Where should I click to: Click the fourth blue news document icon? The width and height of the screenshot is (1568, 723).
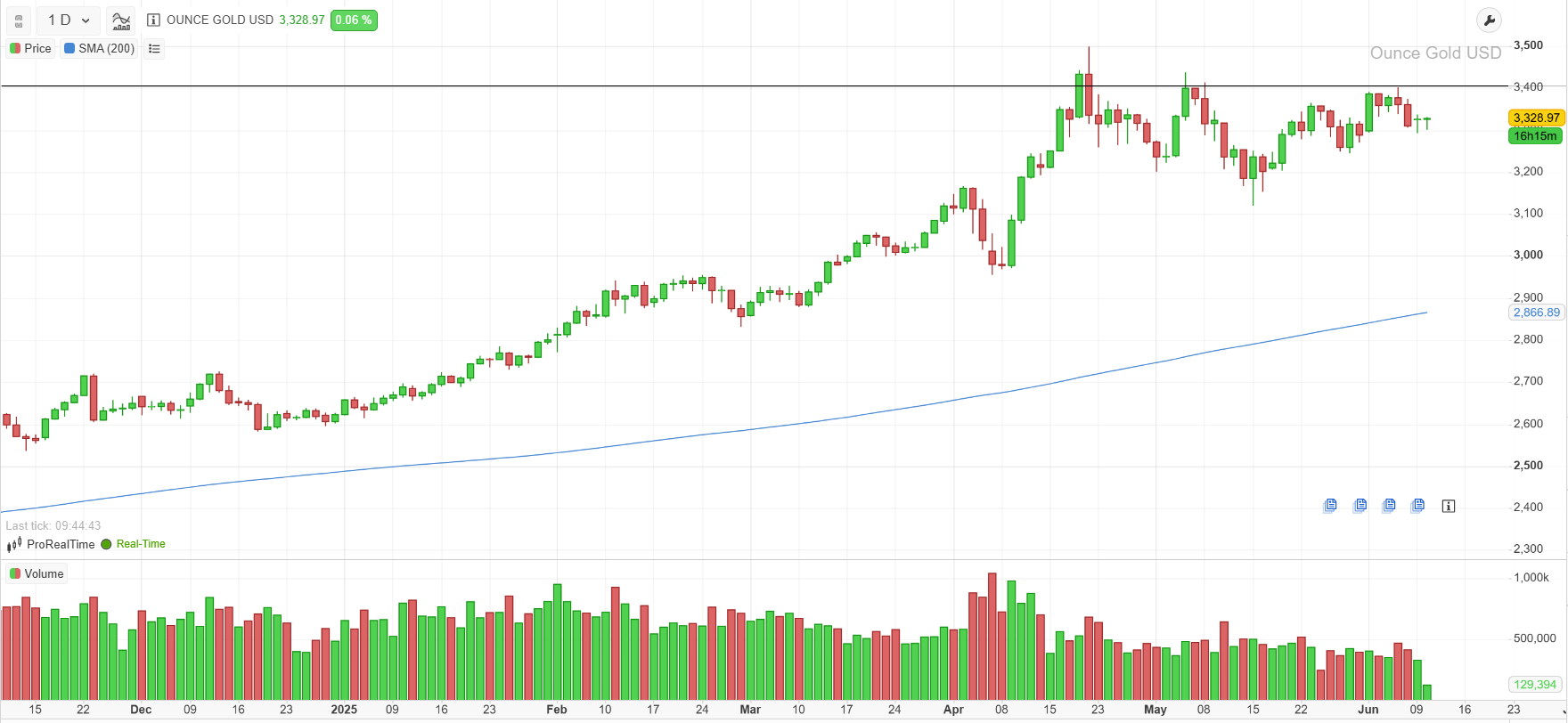(1417, 506)
